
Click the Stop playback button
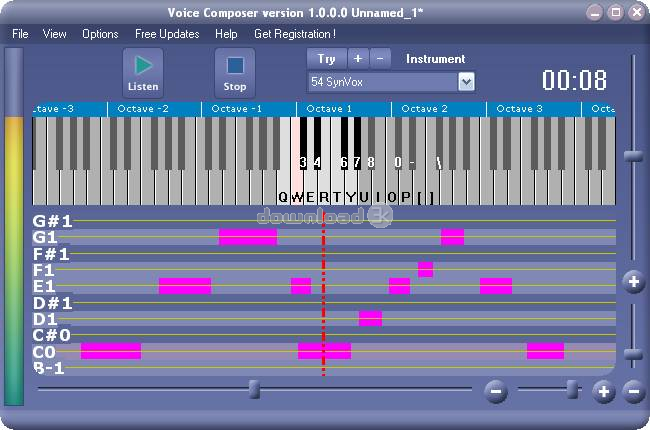235,73
